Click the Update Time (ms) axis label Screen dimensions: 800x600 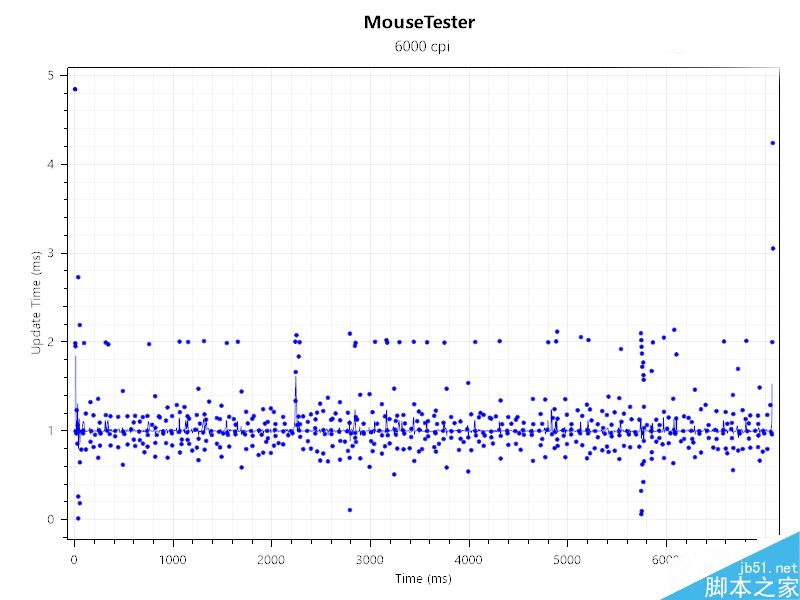[36, 303]
